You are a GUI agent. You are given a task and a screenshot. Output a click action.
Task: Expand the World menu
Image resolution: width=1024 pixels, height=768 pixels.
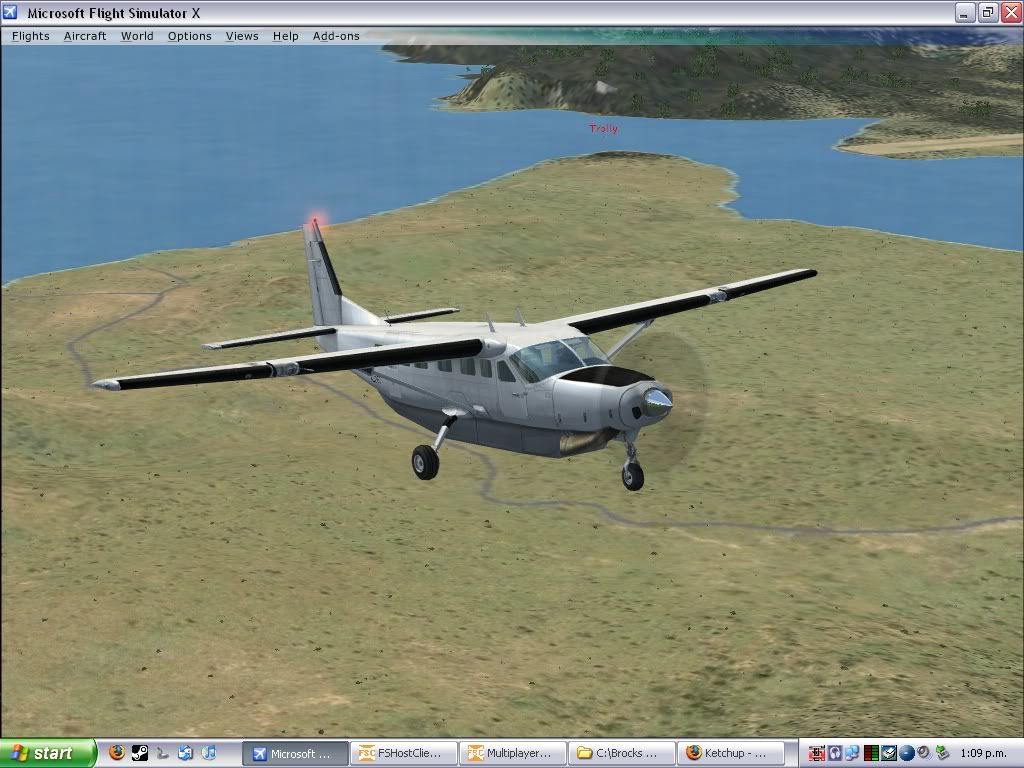pyautogui.click(x=137, y=36)
